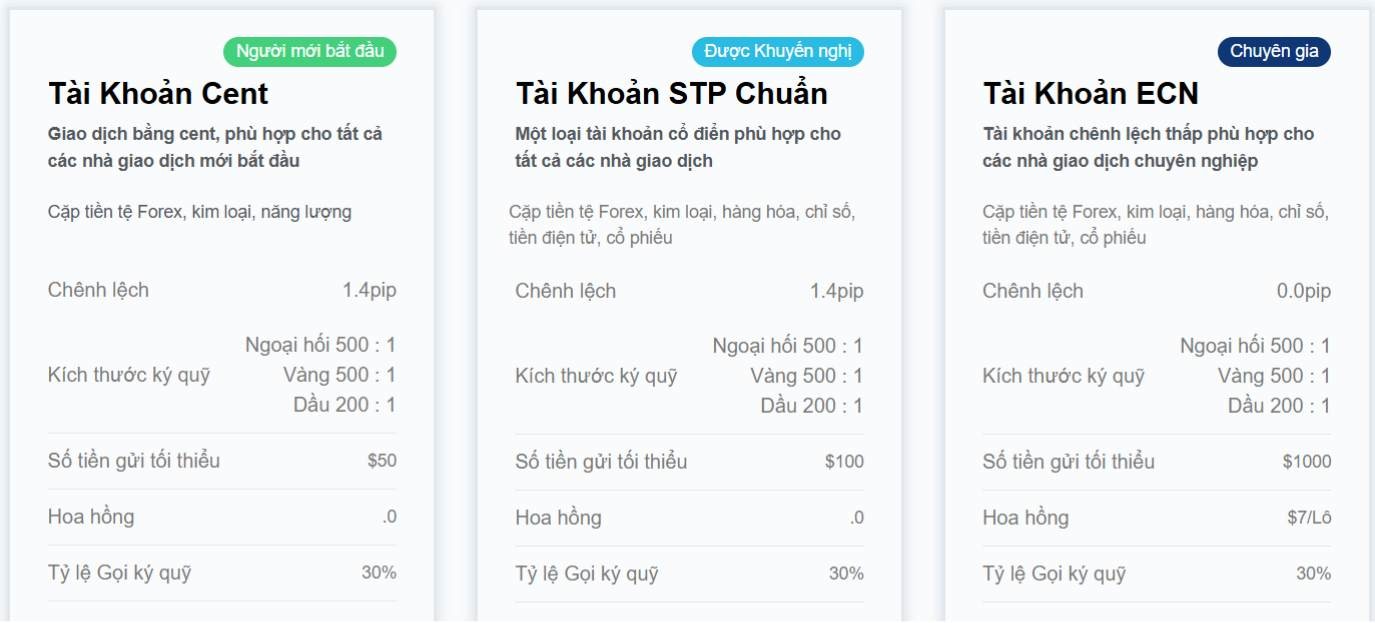Click the "Tài Khoản ECN" title

(1090, 94)
